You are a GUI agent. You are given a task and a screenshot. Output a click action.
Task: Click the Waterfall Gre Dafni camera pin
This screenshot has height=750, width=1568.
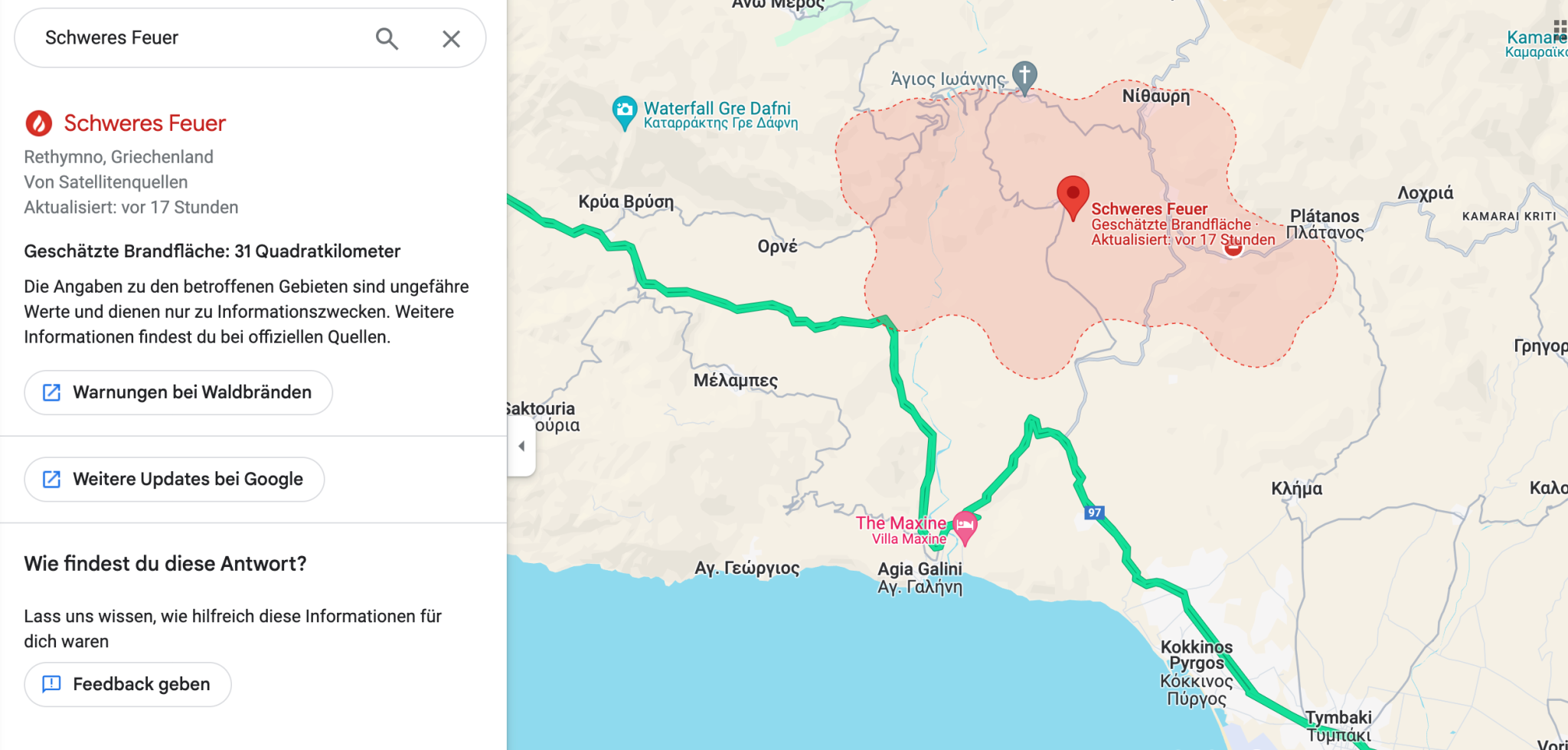coord(625,112)
